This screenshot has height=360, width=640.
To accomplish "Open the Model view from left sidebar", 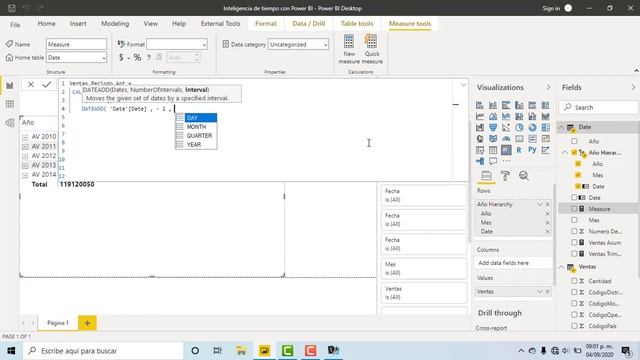I will [x=10, y=122].
